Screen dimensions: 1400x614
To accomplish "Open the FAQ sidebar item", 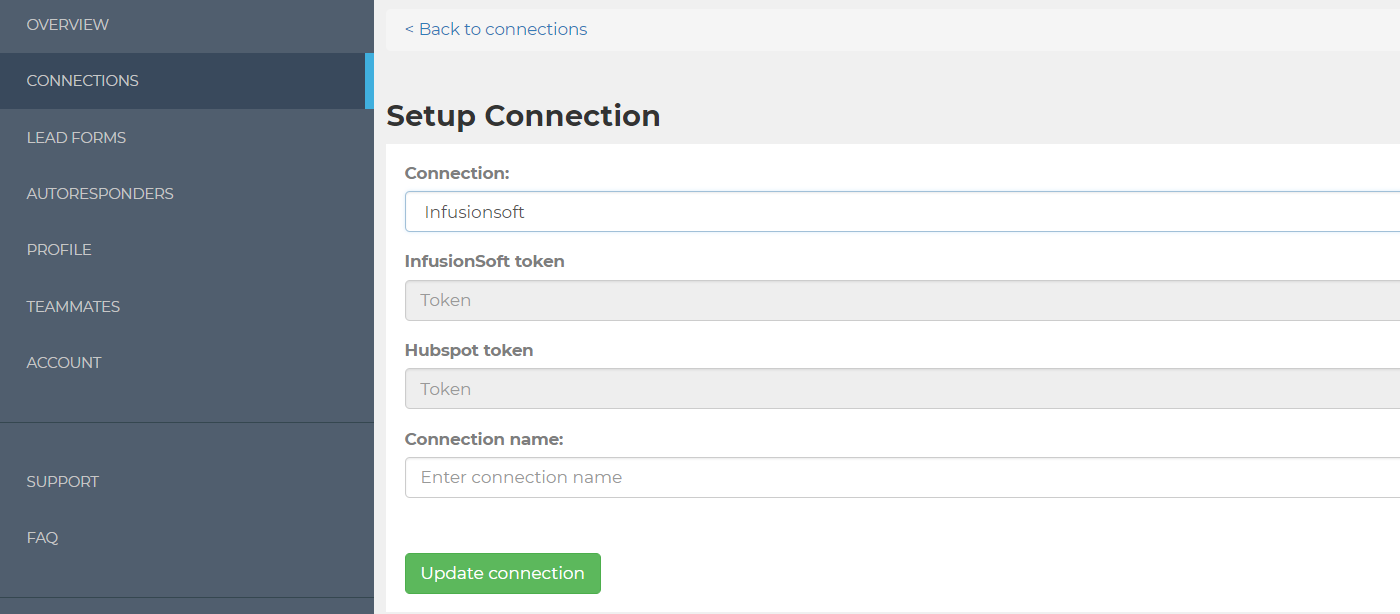I will 42,538.
